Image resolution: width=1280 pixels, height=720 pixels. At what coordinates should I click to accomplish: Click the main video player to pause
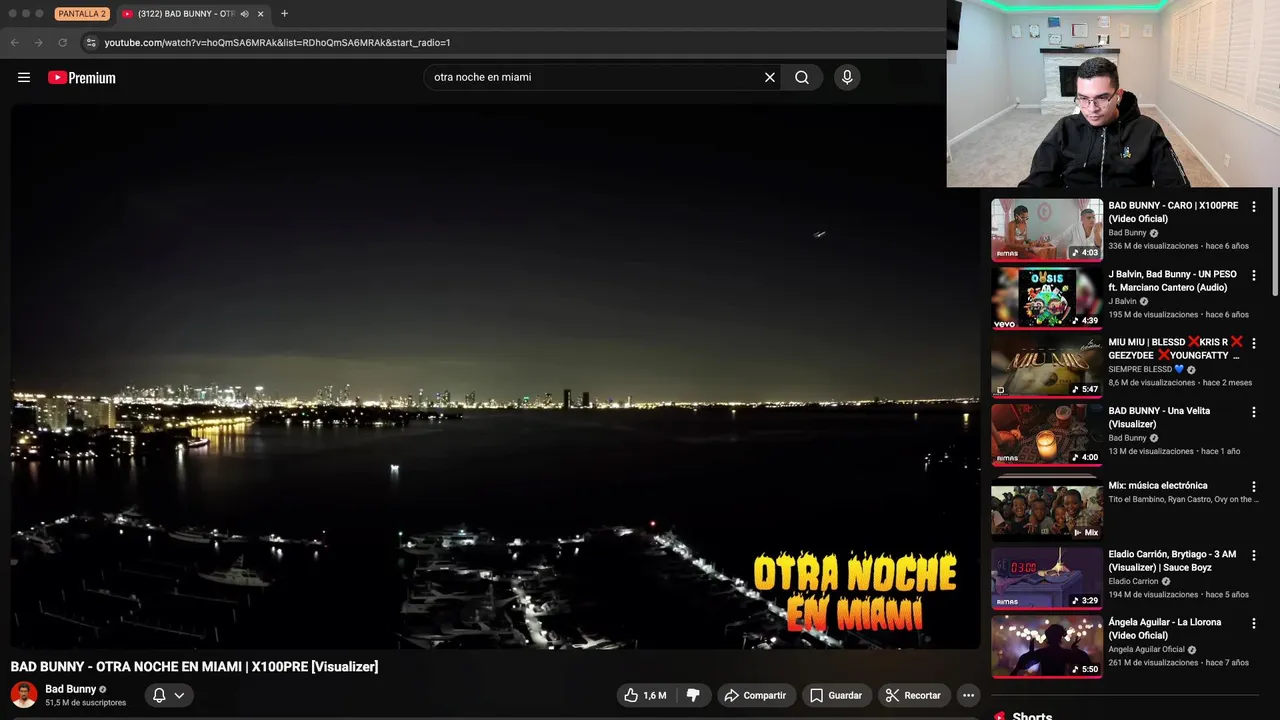(x=495, y=377)
